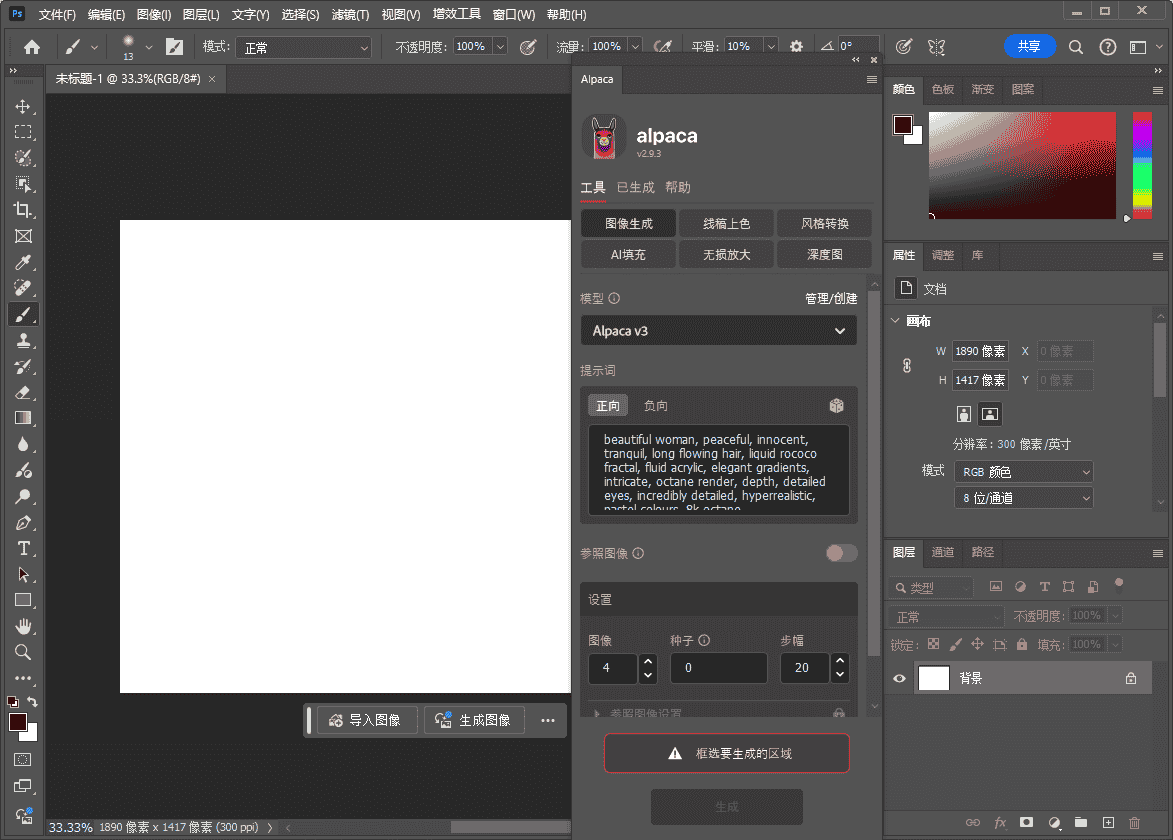Select the Horizontal Type tool
Viewport: 1173px width, 840px height.
(x=23, y=548)
